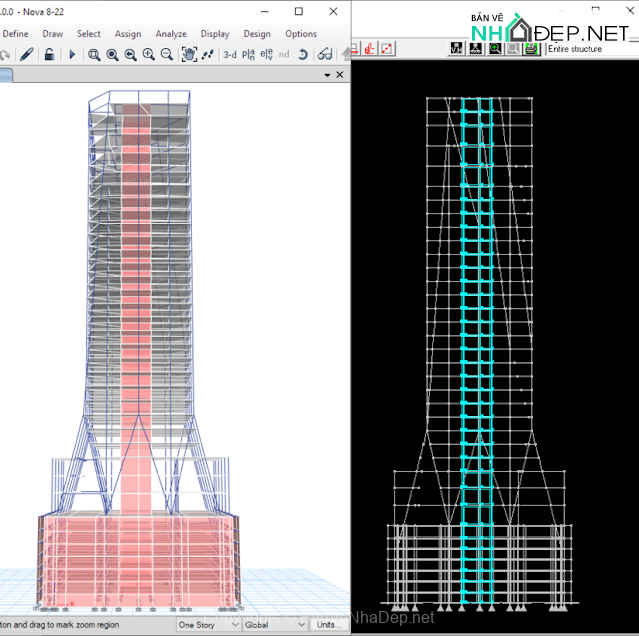
Task: Open the Analyze menu
Action: tap(171, 33)
